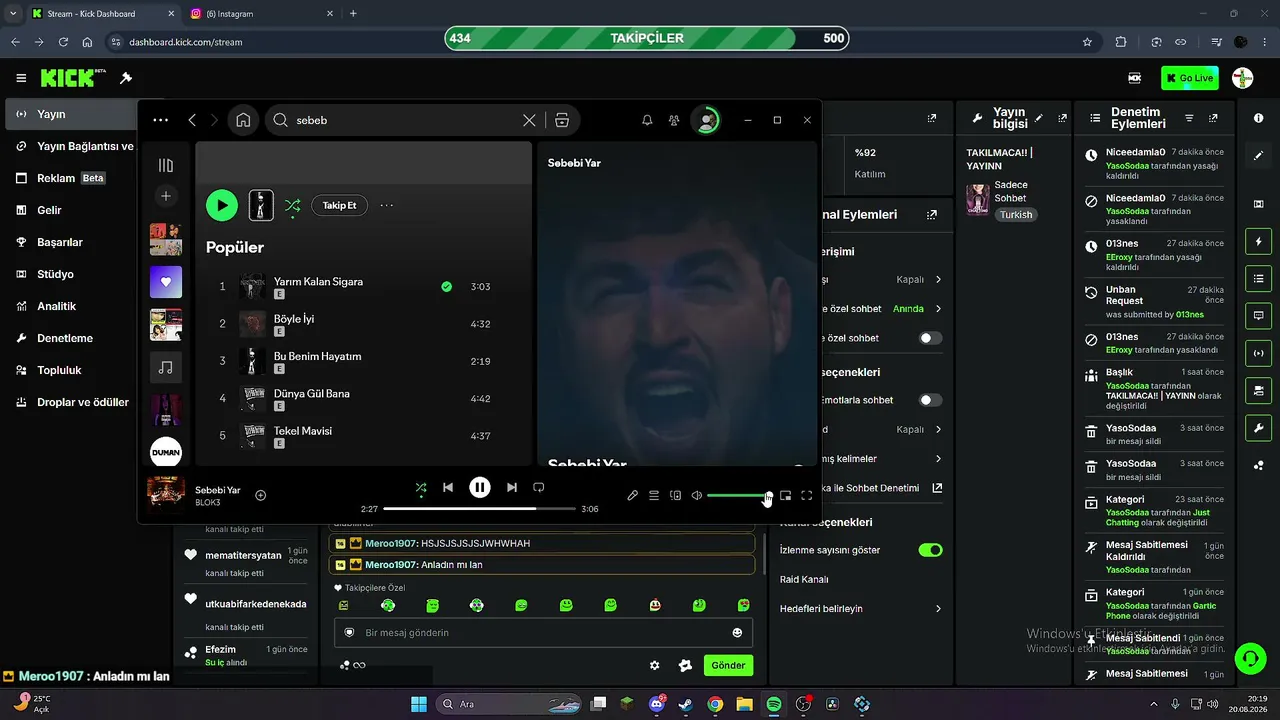The width and height of the screenshot is (1280, 720).
Task: Expand the Yayın sidebar section
Action: click(72, 114)
